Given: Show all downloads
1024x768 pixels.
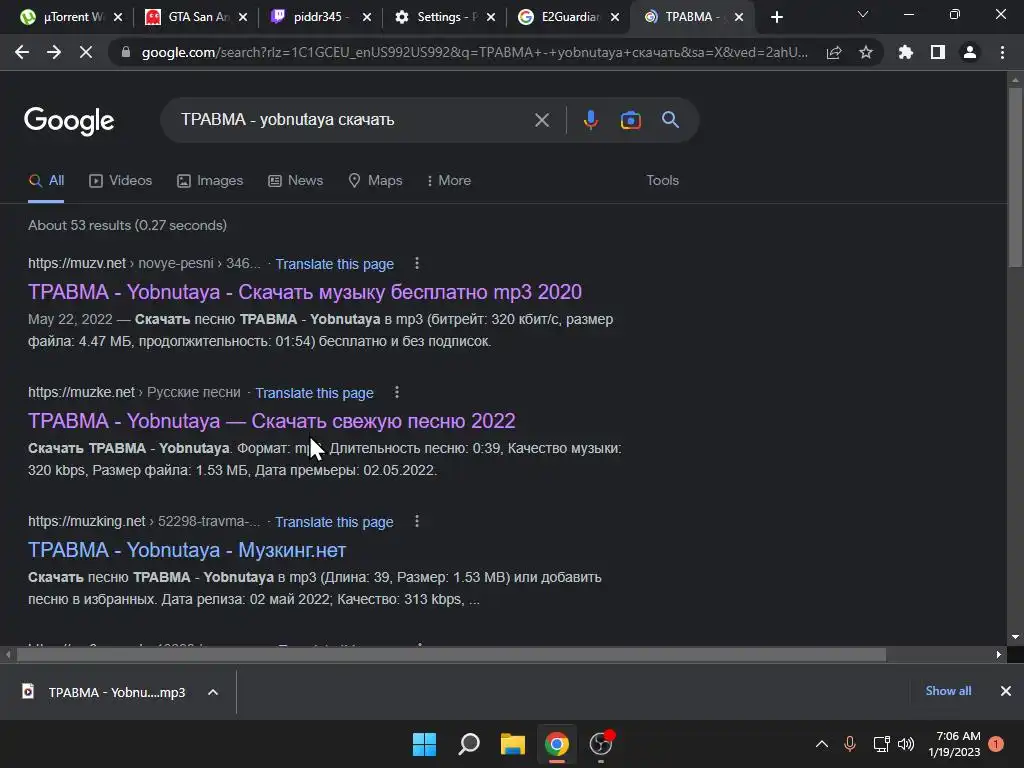Looking at the screenshot, I should (x=948, y=691).
